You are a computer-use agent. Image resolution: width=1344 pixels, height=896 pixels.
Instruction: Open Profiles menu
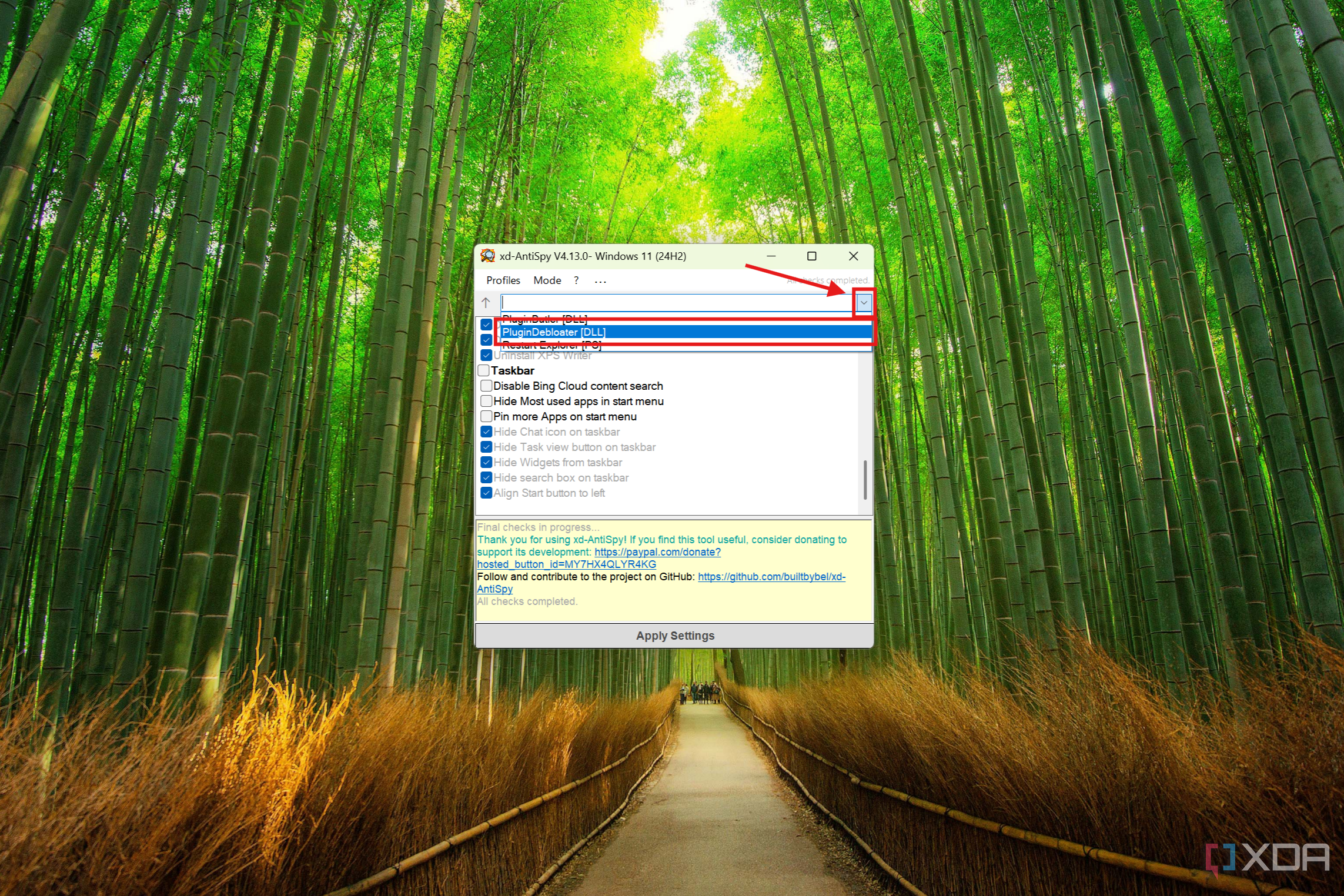tap(500, 280)
